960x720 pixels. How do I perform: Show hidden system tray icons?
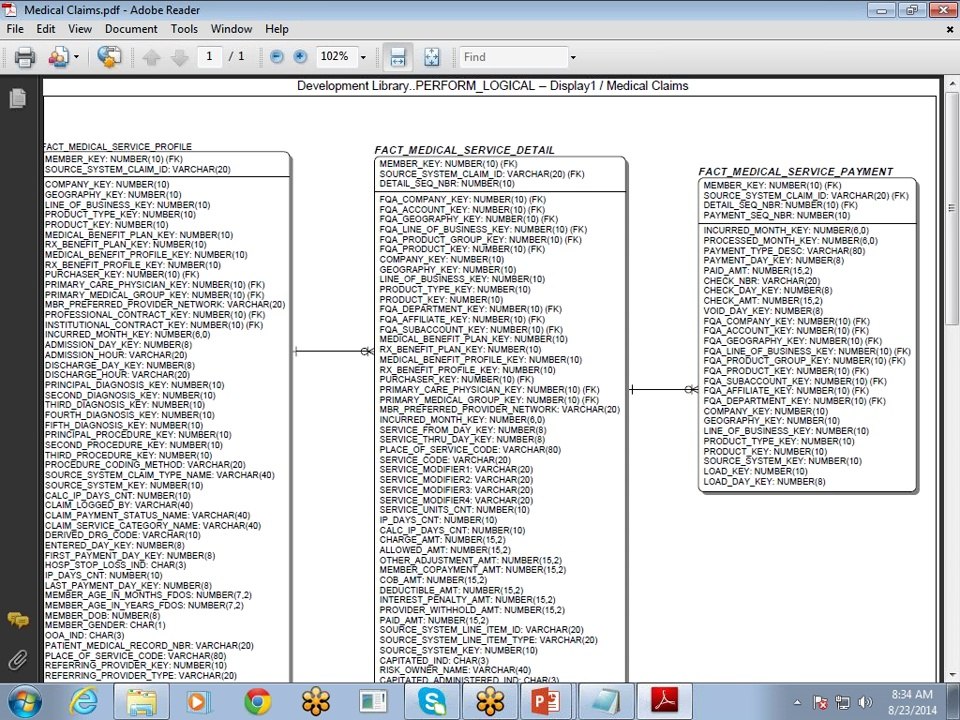pos(797,702)
